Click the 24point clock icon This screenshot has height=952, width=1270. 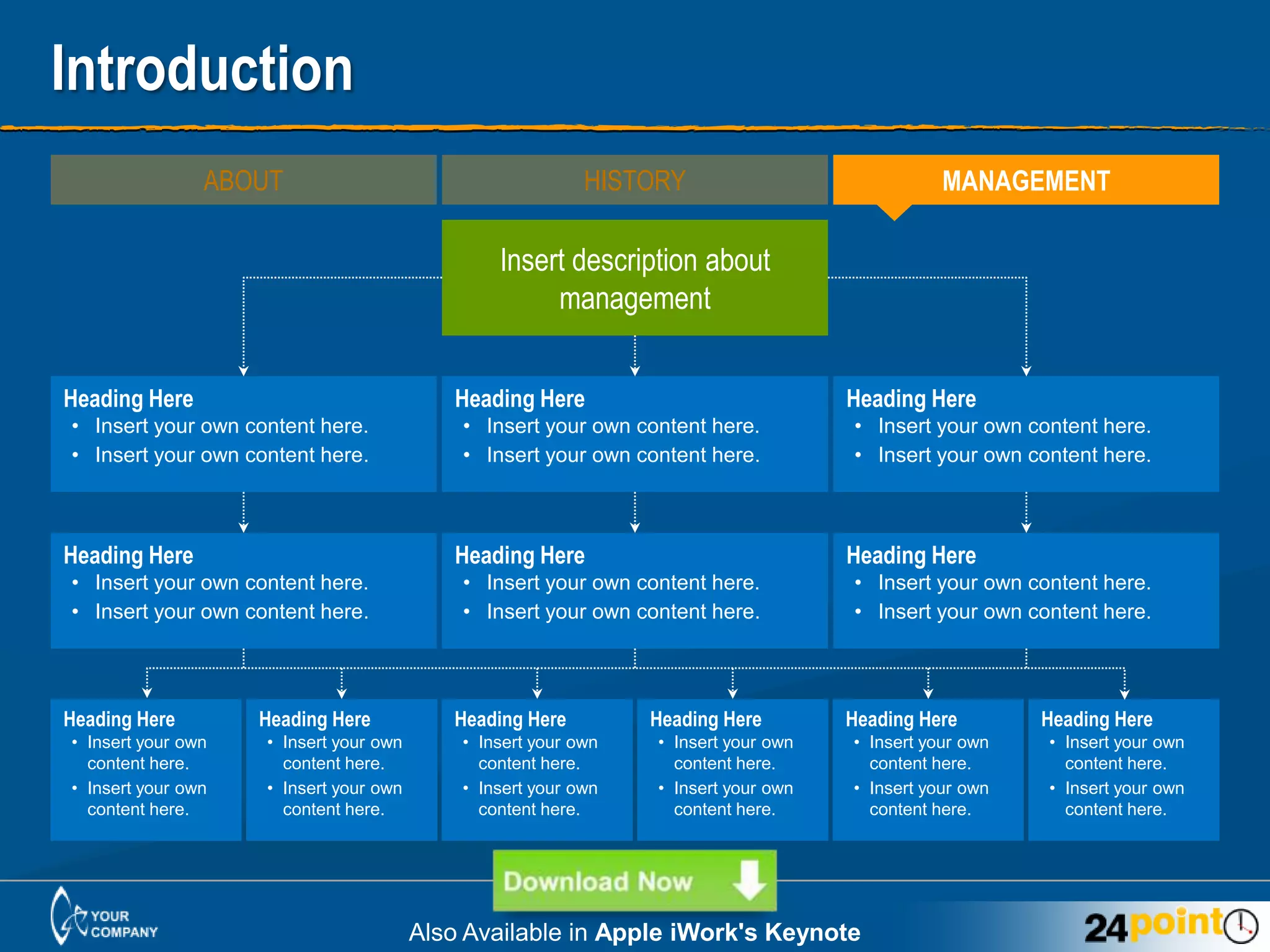pyautogui.click(x=1241, y=926)
